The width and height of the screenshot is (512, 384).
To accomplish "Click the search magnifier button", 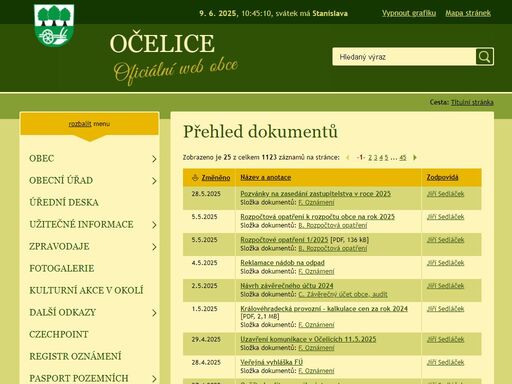I will tap(484, 57).
